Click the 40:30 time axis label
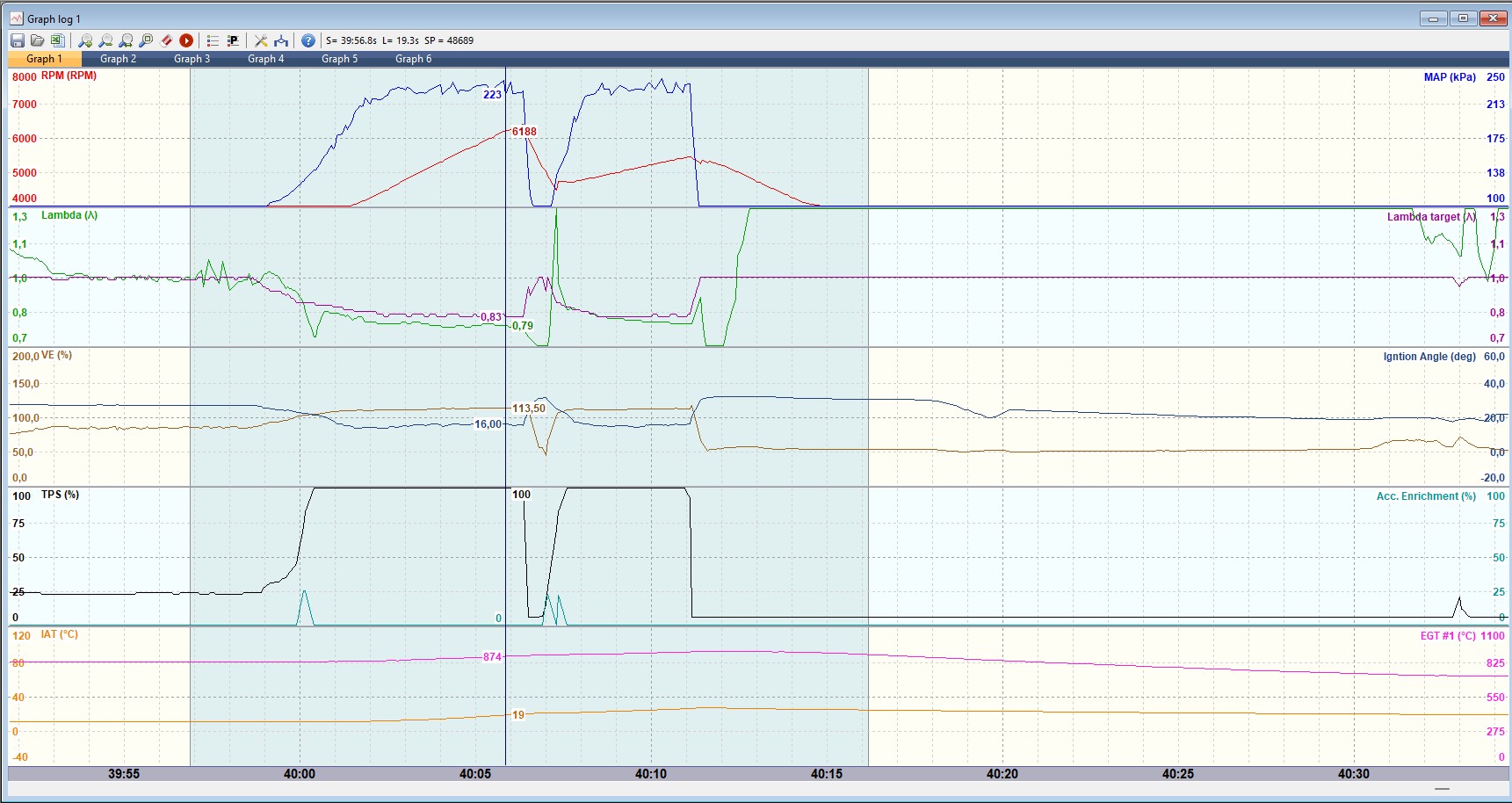 click(1354, 774)
